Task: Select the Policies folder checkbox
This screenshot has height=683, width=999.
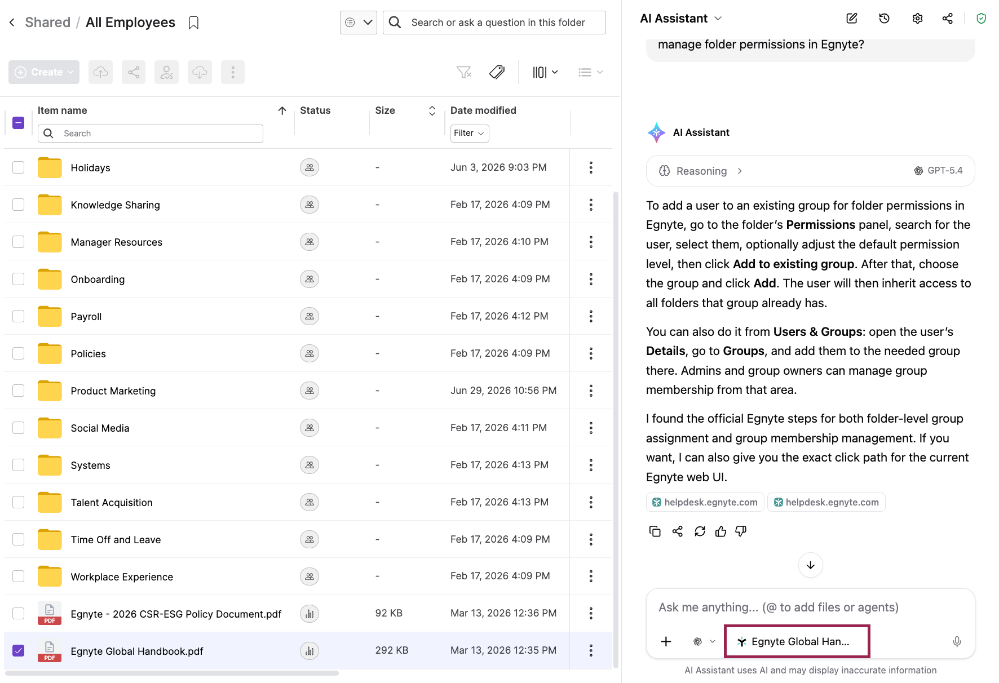Action: [18, 353]
